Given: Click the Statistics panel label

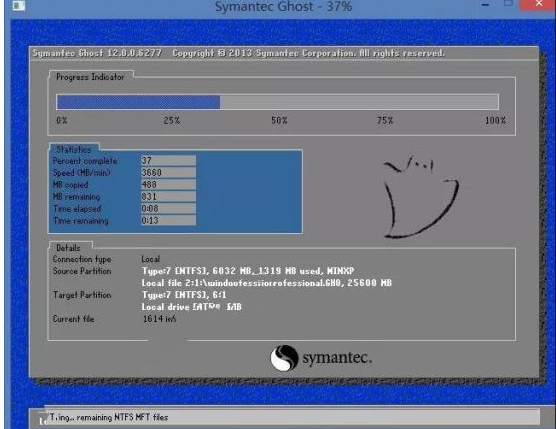Looking at the screenshot, I should pos(73,149).
